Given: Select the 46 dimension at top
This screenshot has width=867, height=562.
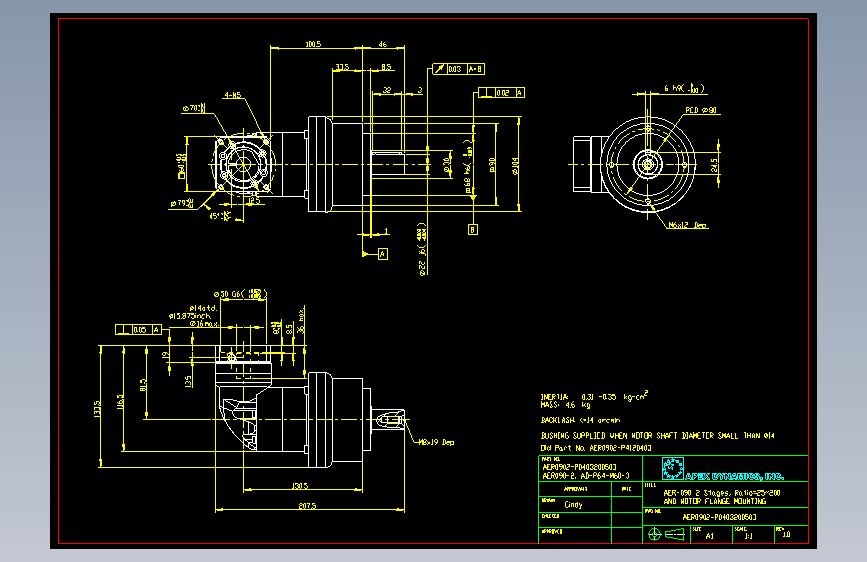Looking at the screenshot, I should [x=383, y=44].
